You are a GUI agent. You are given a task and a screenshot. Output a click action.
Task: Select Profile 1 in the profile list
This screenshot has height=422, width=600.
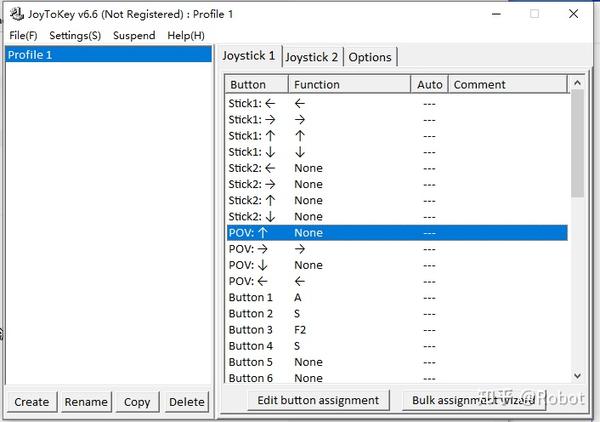[x=108, y=55]
